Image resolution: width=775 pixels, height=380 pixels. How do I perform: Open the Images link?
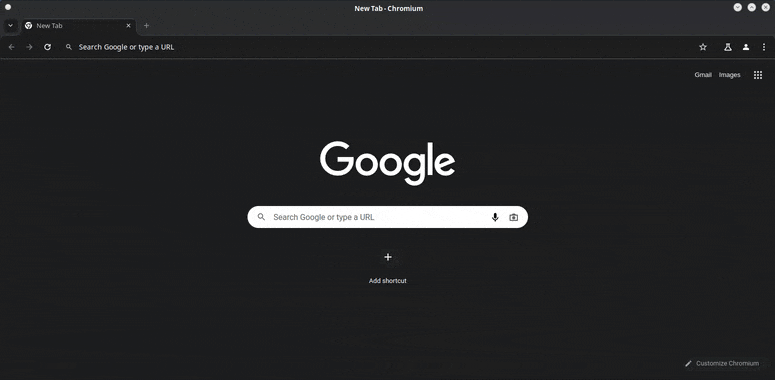pyautogui.click(x=730, y=75)
